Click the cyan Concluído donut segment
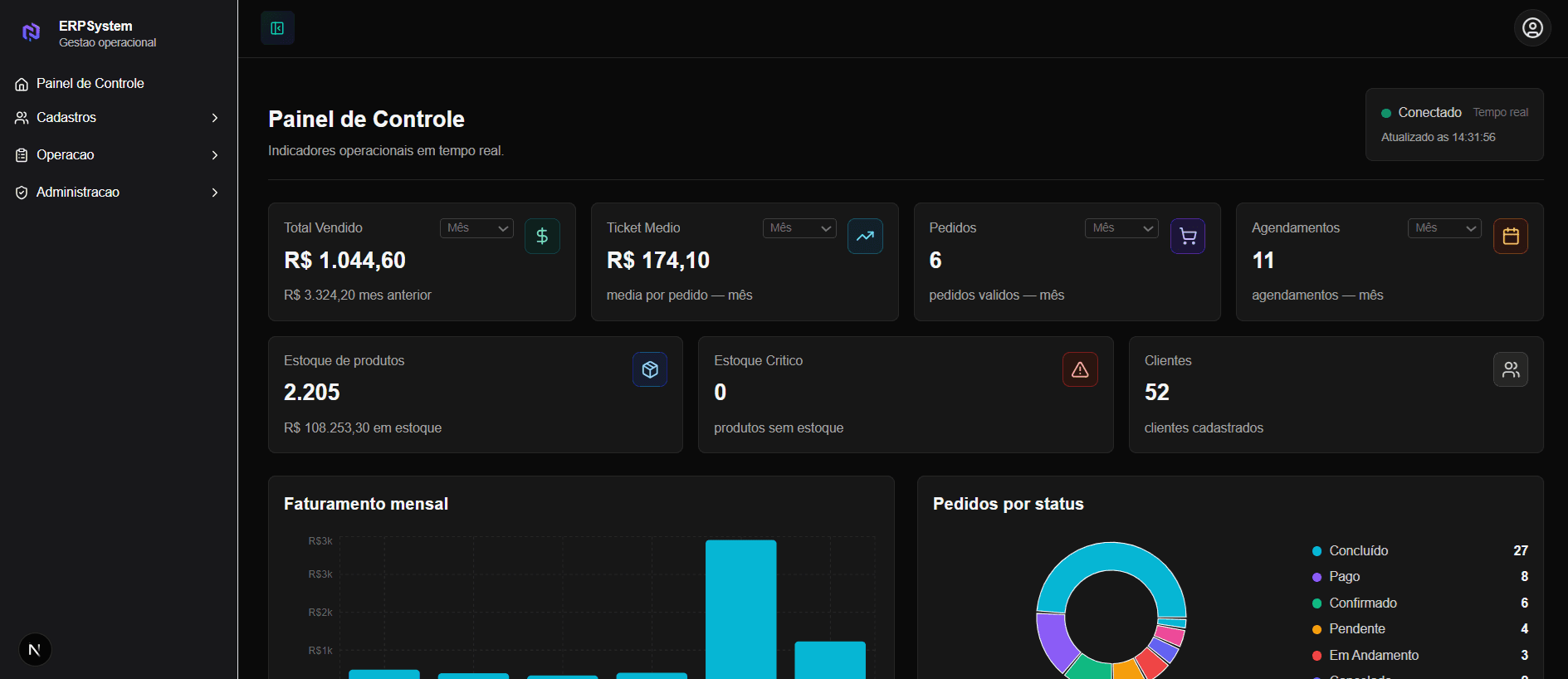The image size is (1568, 679). [x=1111, y=556]
